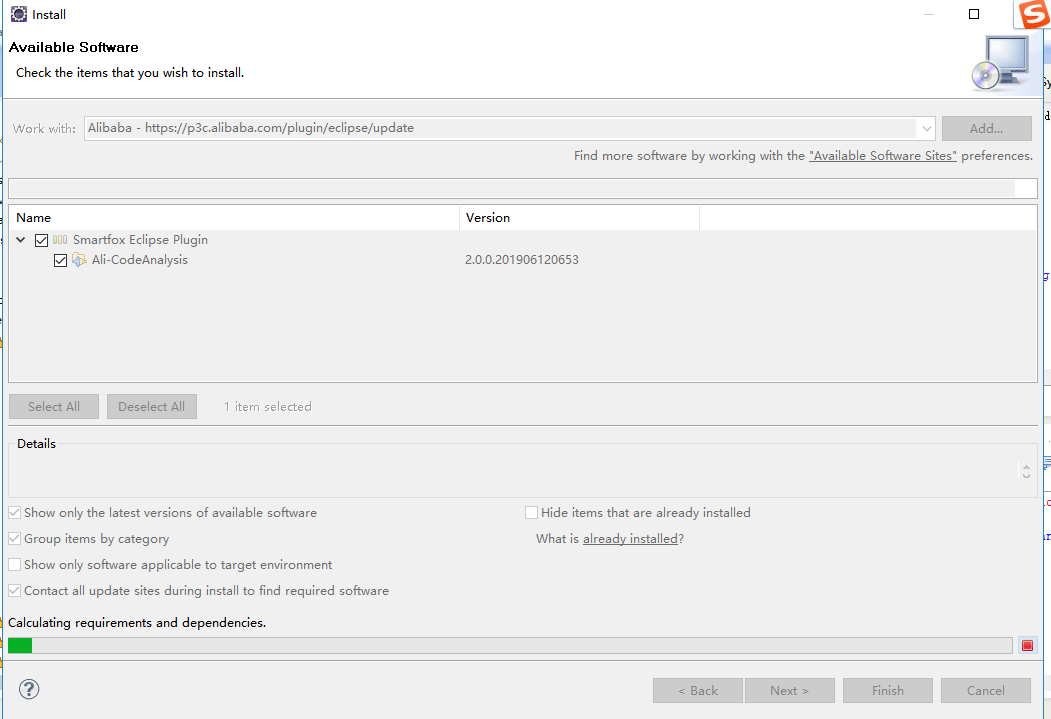This screenshot has height=719, width=1051.
Task: Click the Select All button
Action: click(54, 407)
